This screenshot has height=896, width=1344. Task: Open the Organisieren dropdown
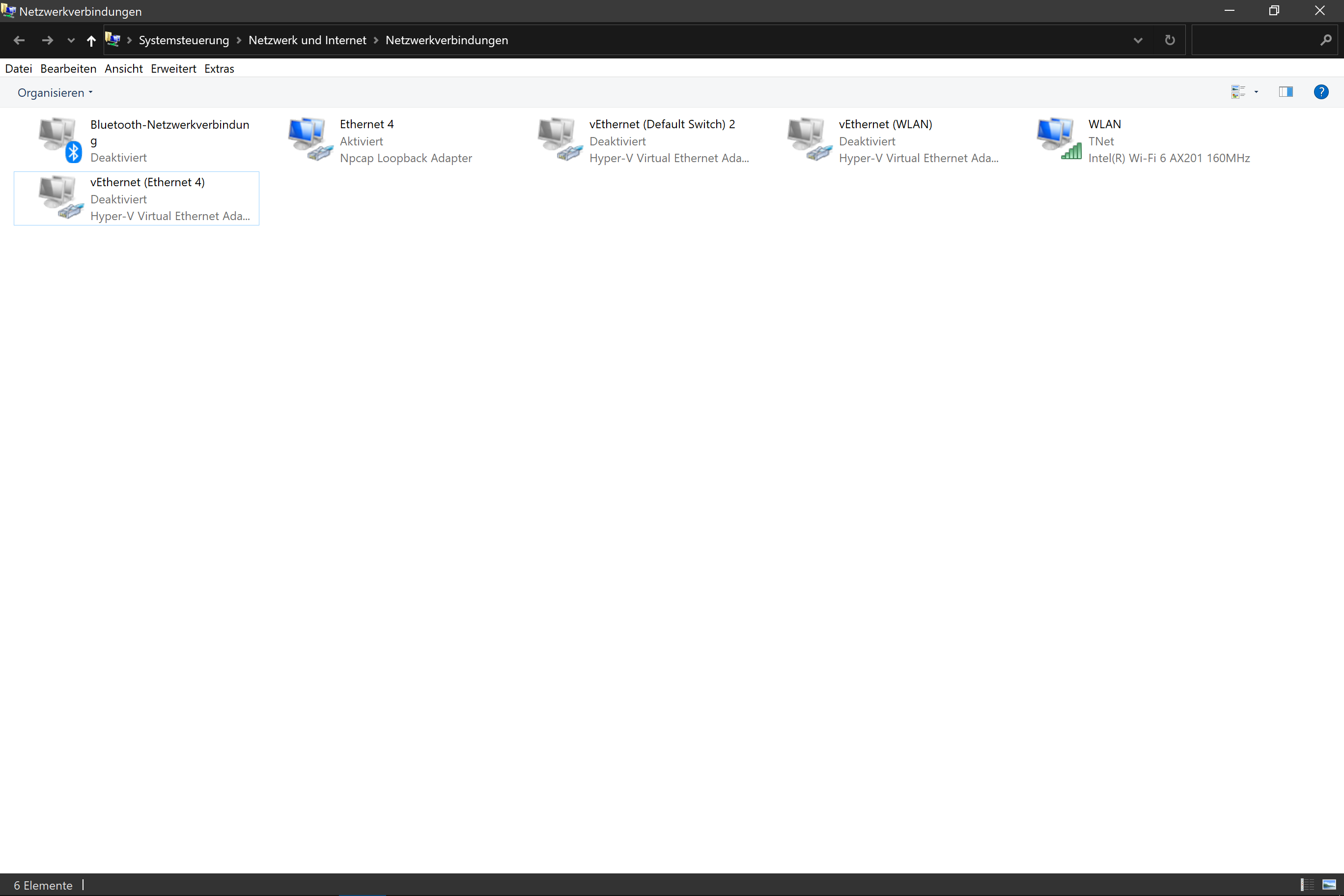(55, 92)
